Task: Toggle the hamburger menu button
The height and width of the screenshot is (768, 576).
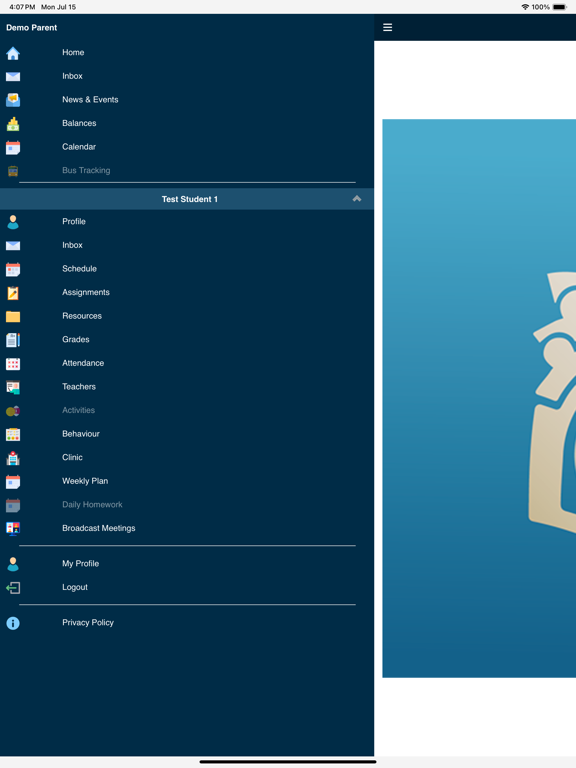Action: click(387, 27)
